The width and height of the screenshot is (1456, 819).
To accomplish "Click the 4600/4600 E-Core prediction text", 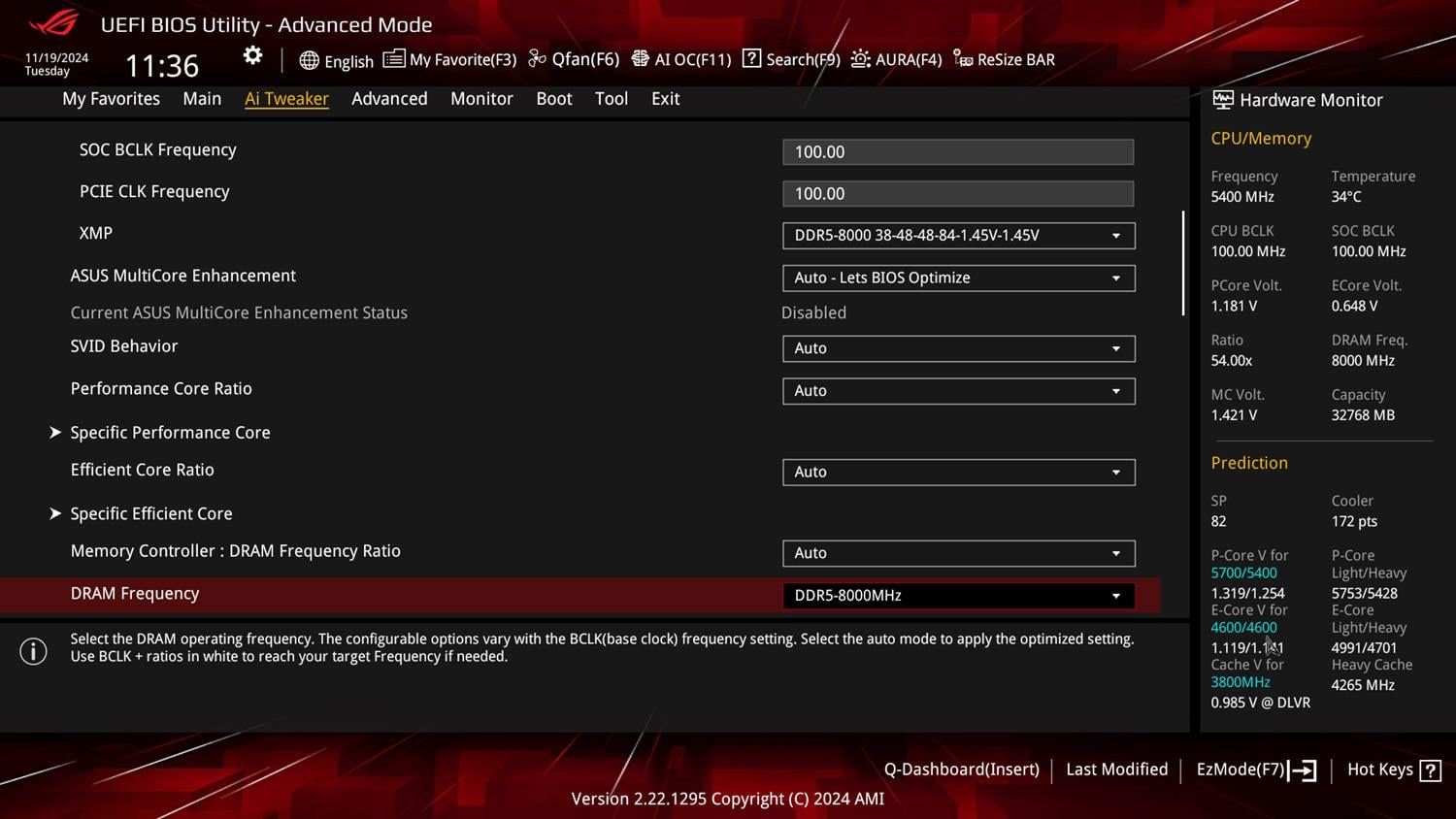I will coord(1243,628).
